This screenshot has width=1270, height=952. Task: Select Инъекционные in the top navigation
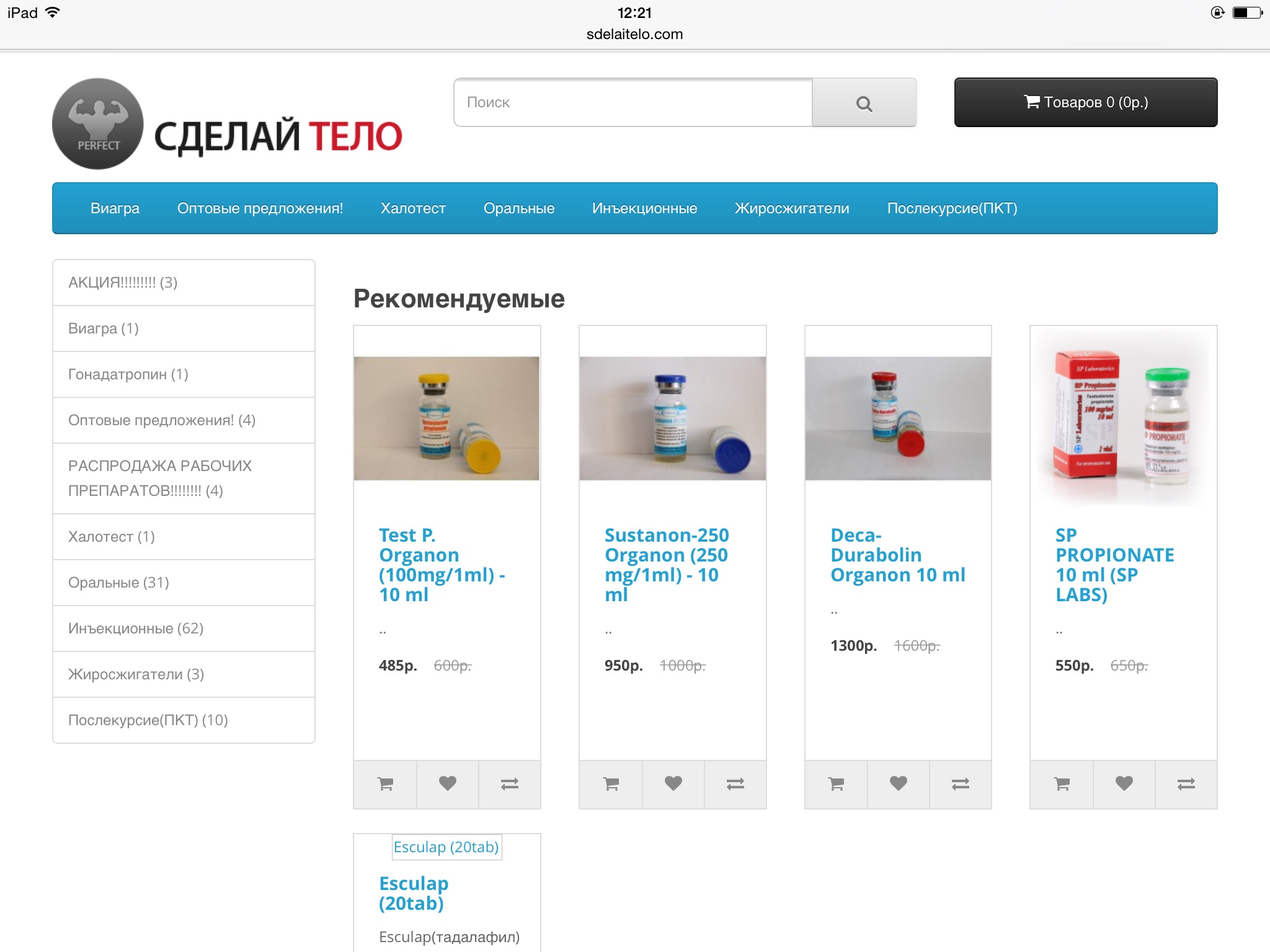(644, 208)
